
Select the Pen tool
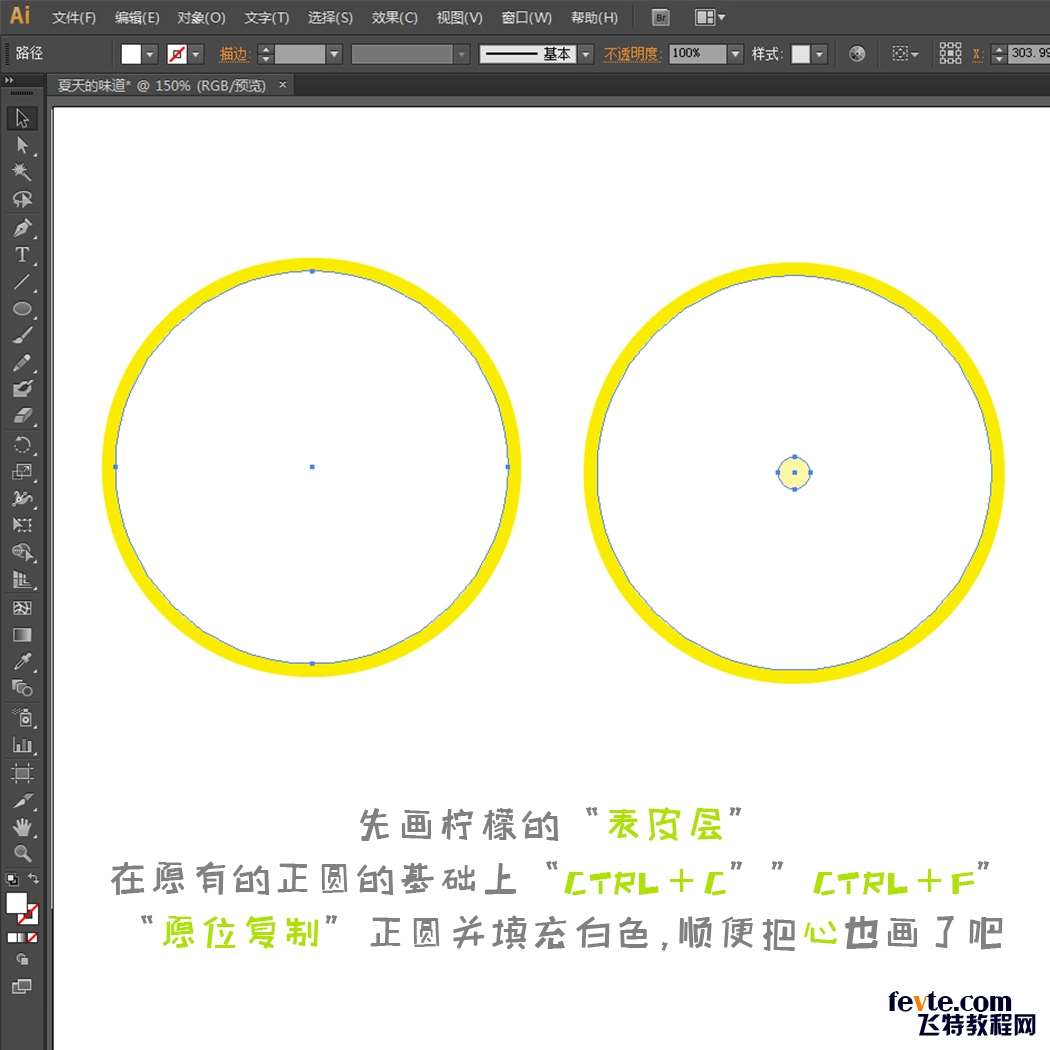(x=22, y=228)
